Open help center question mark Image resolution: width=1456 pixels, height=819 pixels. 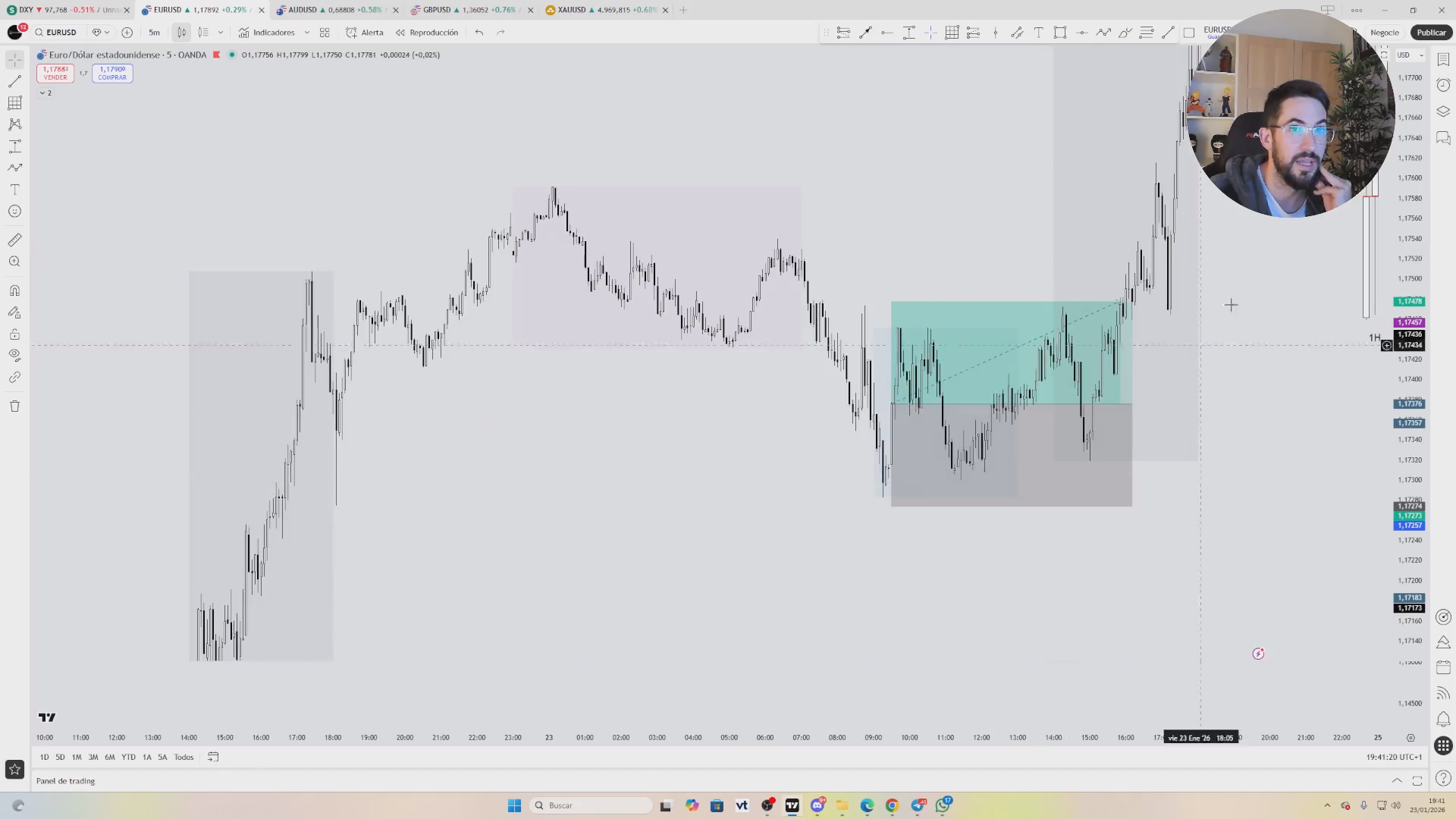coord(1443,778)
